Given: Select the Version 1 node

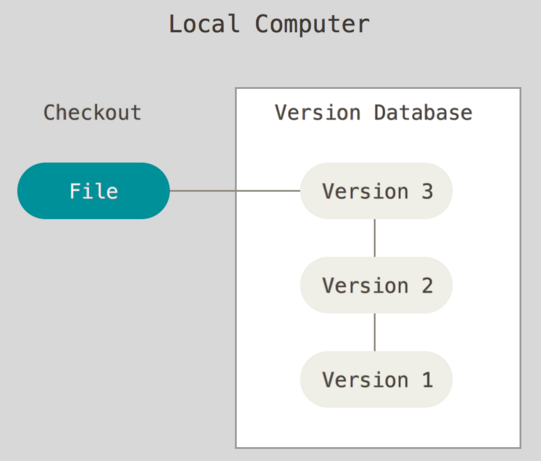Looking at the screenshot, I should pyautogui.click(x=376, y=379).
